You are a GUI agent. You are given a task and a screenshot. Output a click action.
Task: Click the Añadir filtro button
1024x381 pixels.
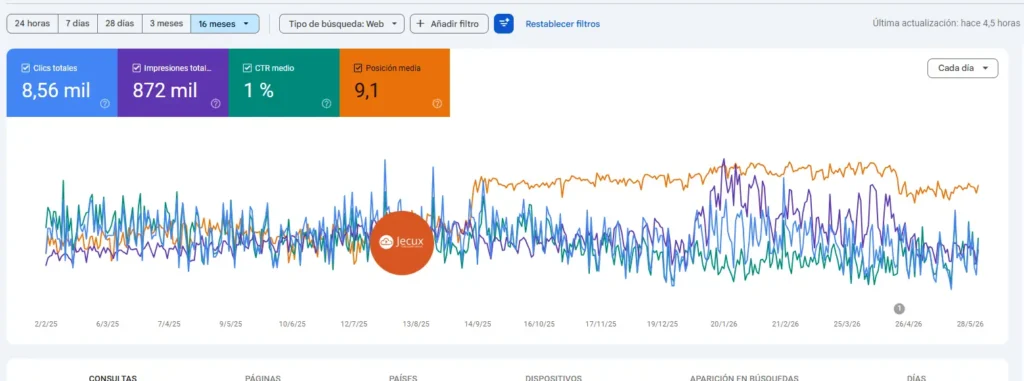coord(449,24)
